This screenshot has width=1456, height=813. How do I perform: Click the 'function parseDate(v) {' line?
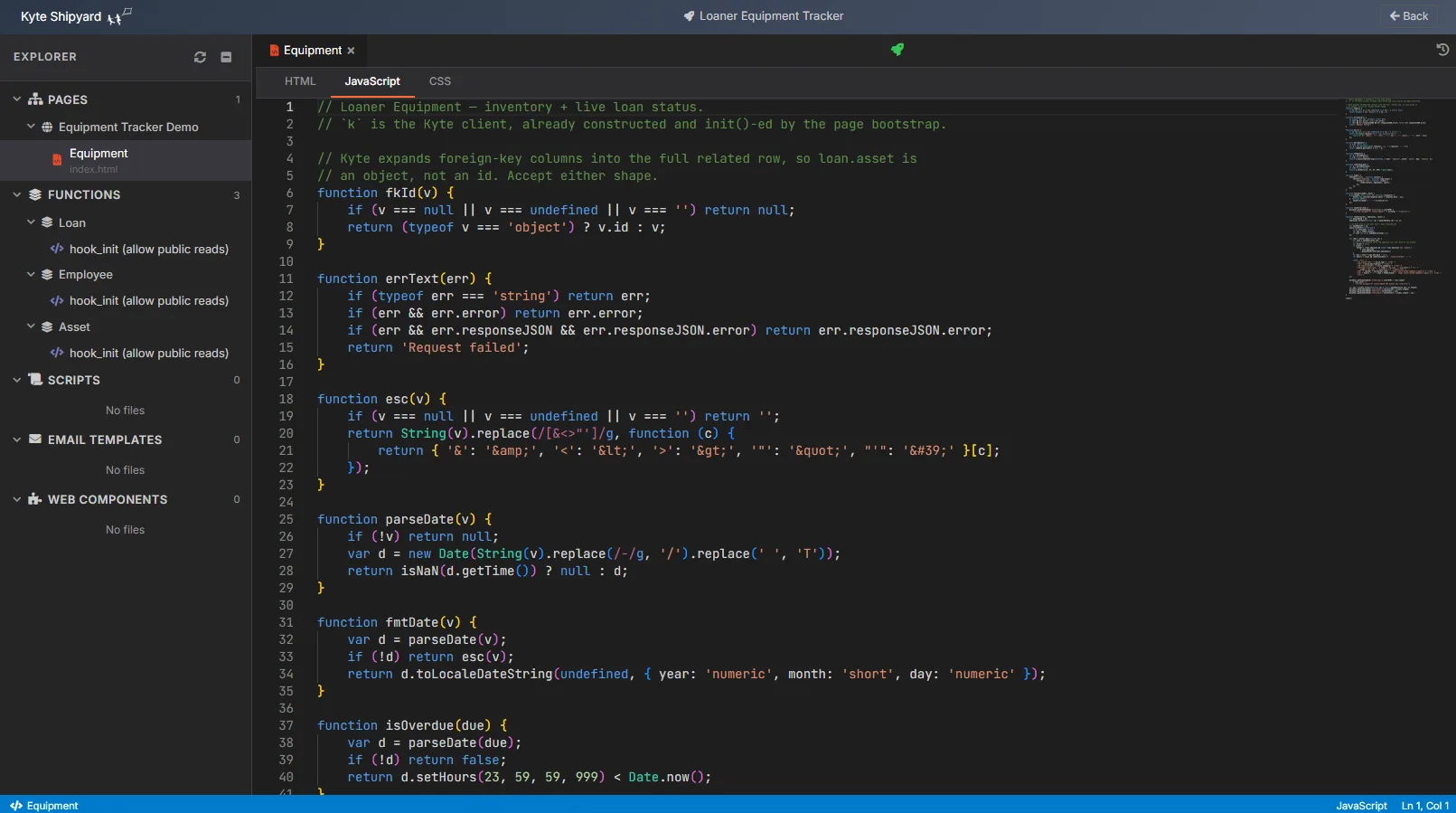click(x=405, y=519)
